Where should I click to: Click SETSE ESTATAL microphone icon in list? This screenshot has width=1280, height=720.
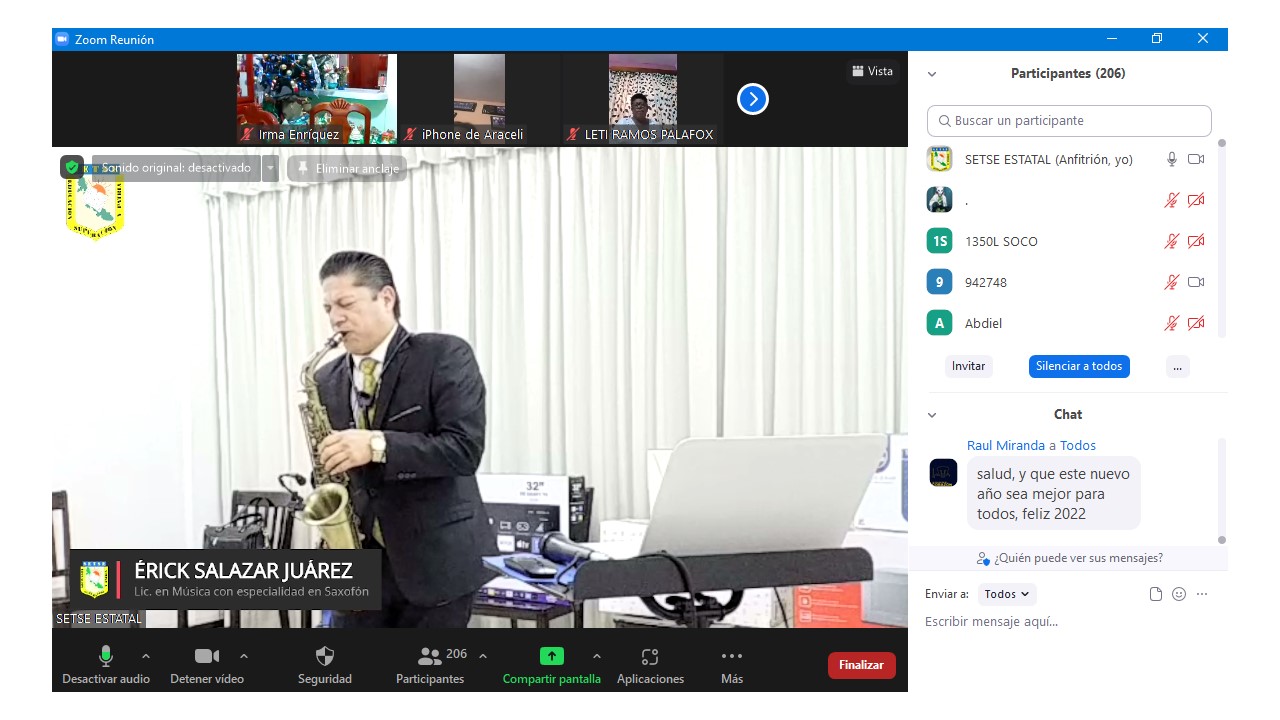click(1172, 159)
